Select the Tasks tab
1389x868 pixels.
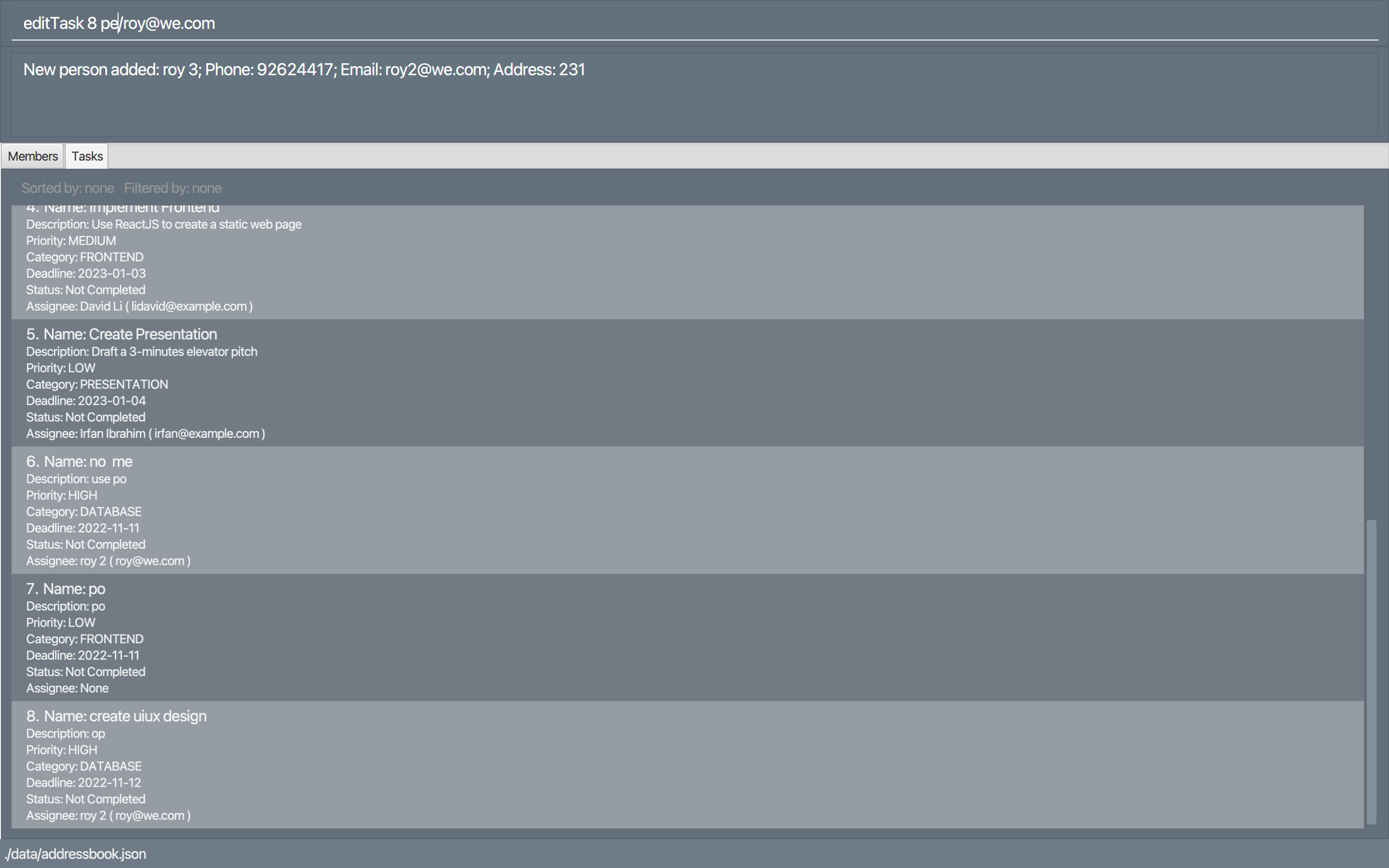click(87, 156)
